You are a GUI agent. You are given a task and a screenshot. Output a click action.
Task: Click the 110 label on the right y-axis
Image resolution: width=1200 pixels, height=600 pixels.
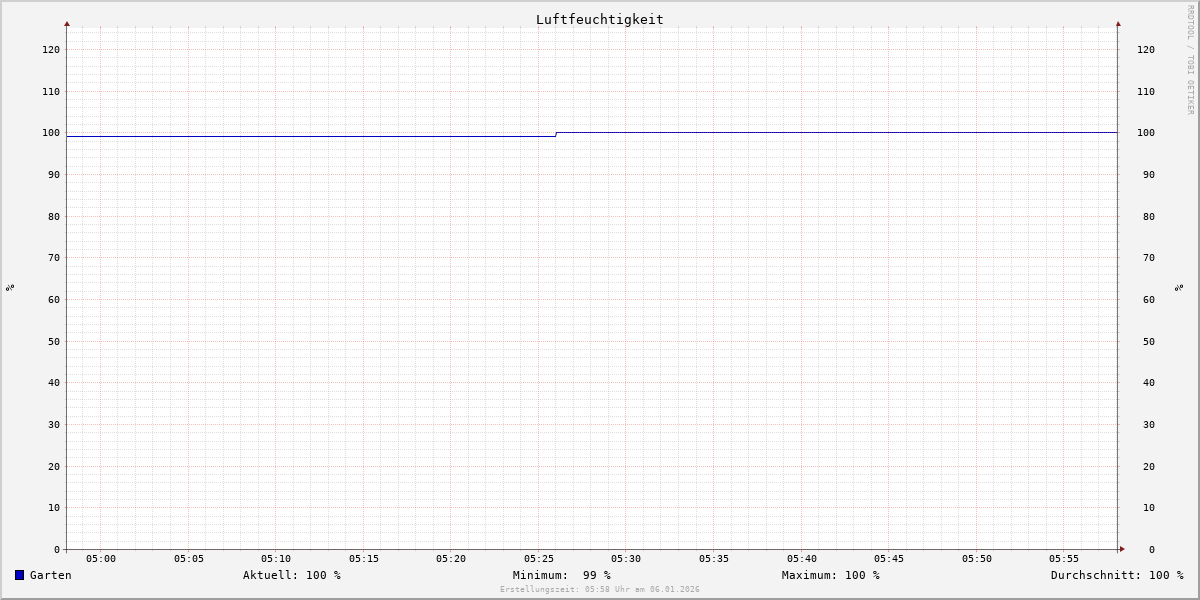tap(1146, 91)
